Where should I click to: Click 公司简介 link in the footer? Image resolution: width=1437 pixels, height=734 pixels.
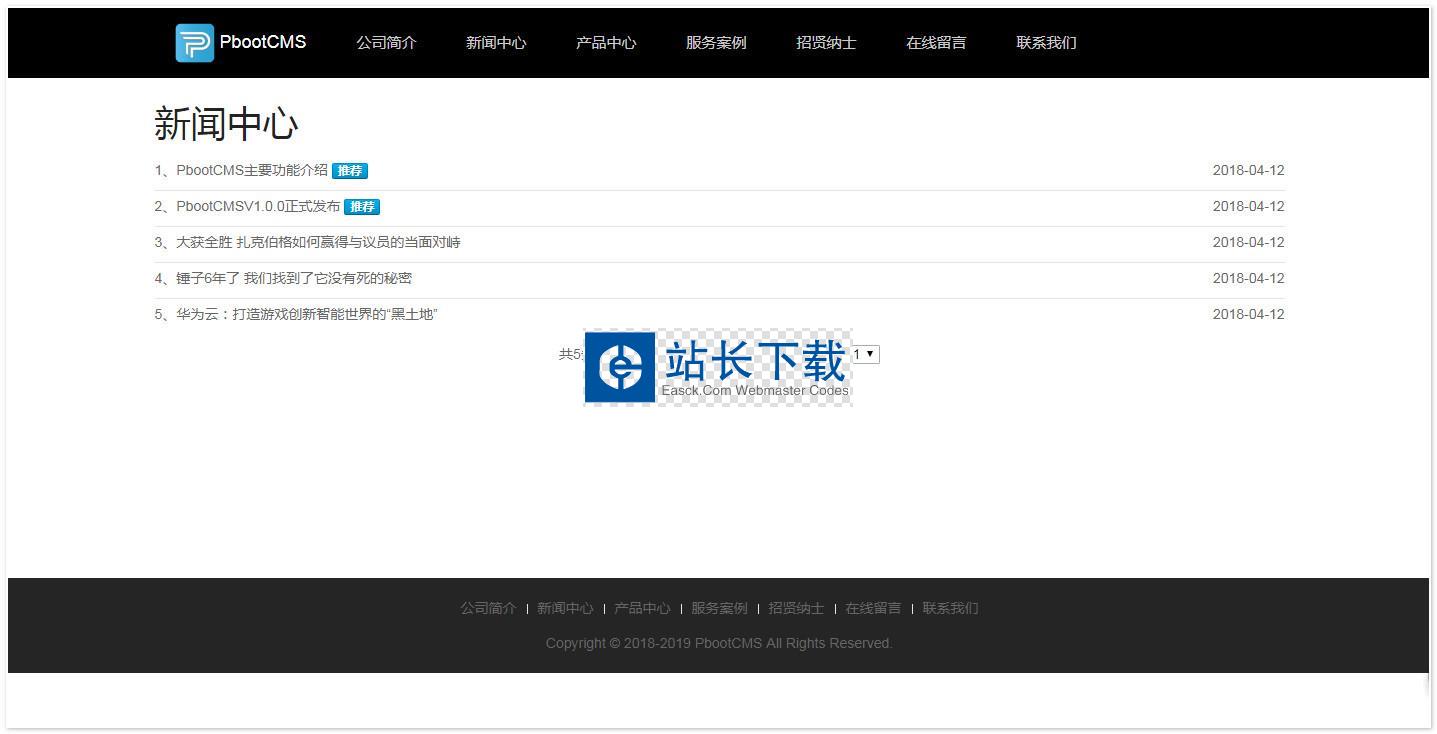(x=488, y=608)
